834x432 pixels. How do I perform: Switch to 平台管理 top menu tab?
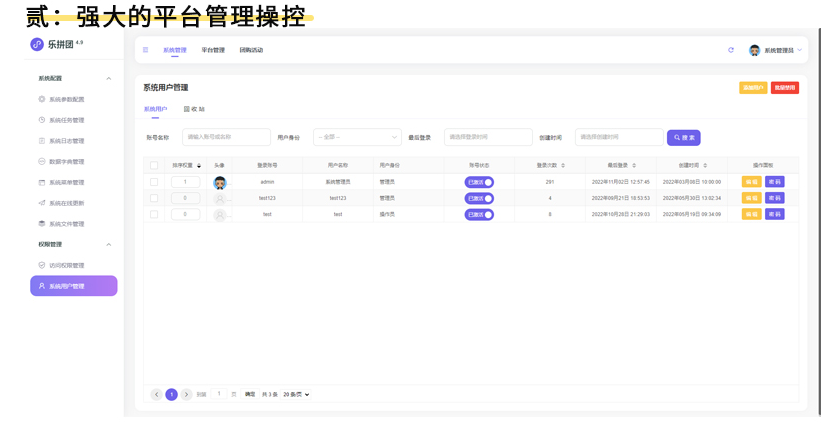(x=213, y=50)
